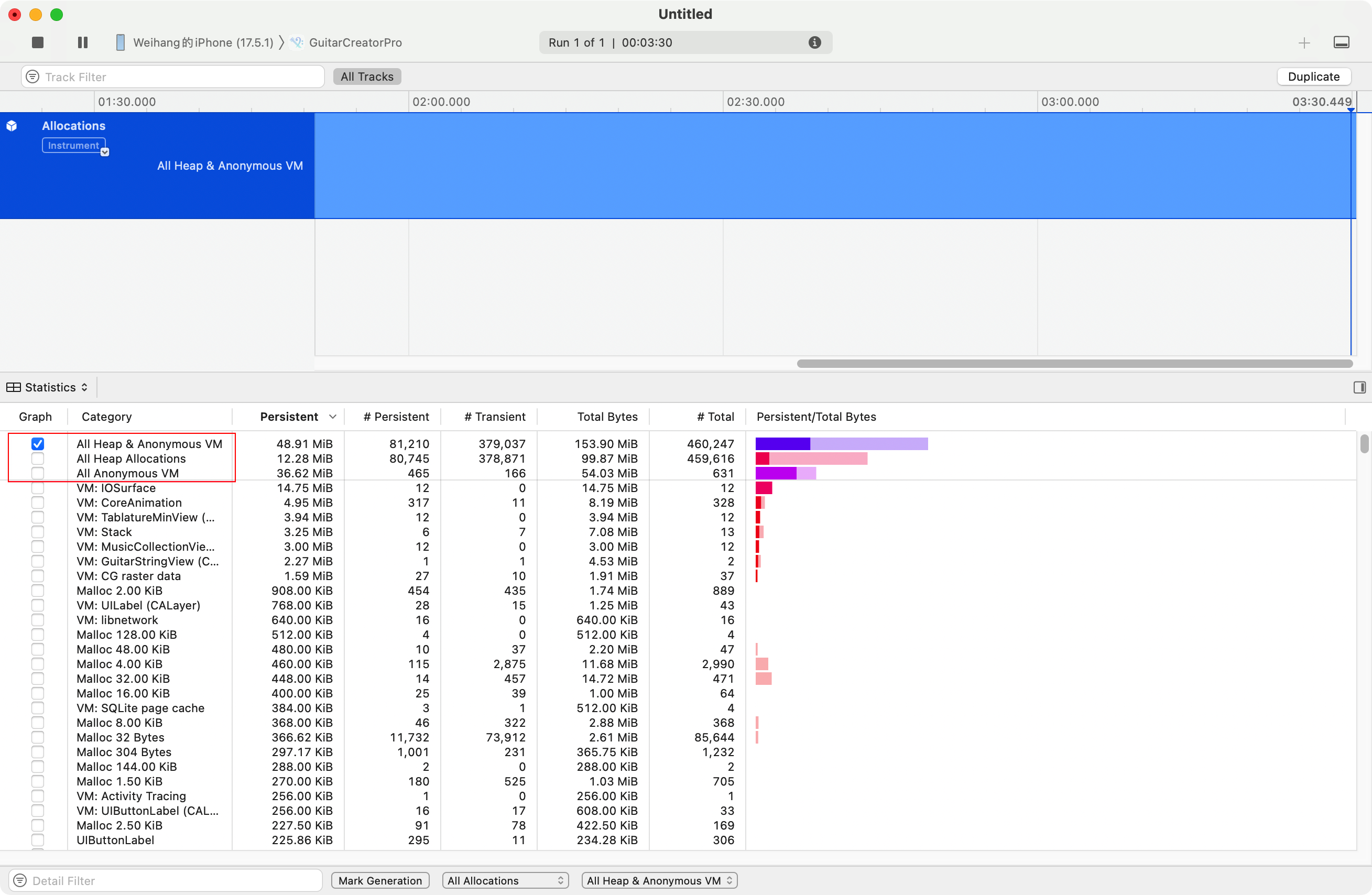The image size is (1372, 895).
Task: Click the Persistent column sort chevron
Action: (x=333, y=416)
